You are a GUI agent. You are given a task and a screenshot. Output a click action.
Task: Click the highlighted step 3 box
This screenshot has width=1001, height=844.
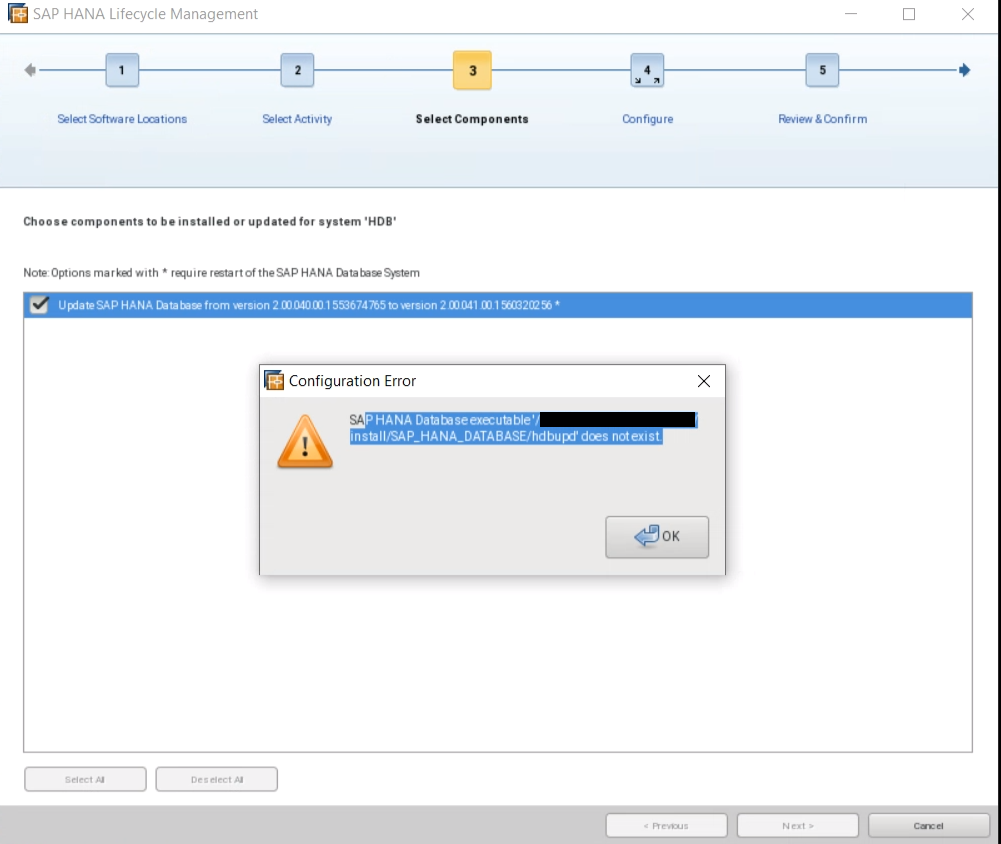[472, 70]
